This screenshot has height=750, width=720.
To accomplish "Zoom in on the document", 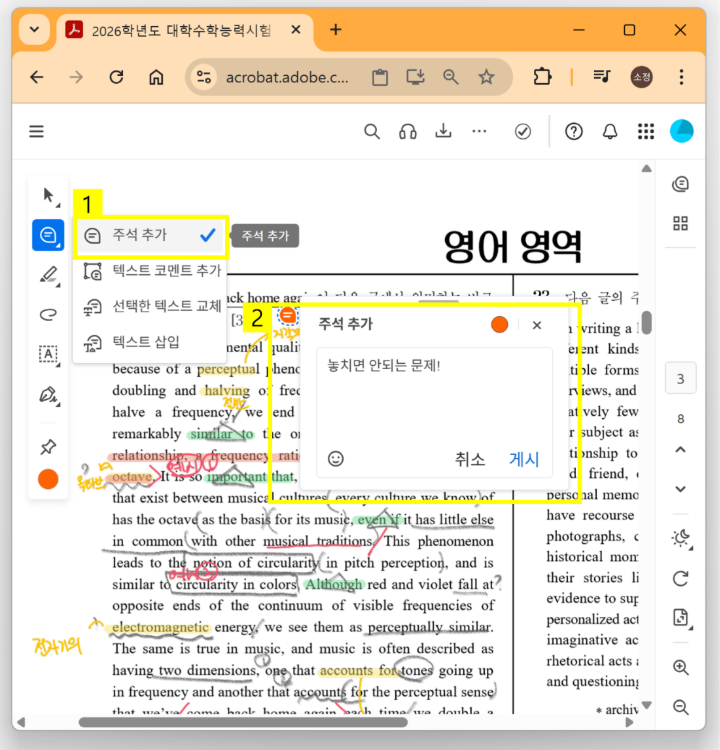I will 680,667.
